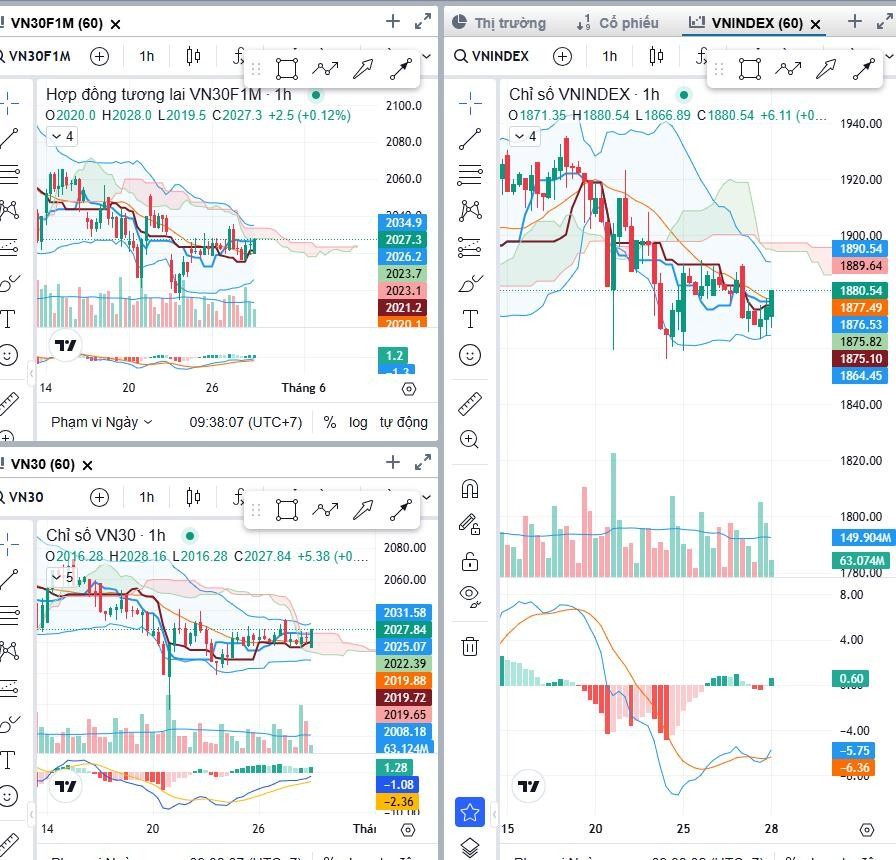Viewport: 896px width, 860px height.
Task: Open chart settings gear on VNINDEX time axis
Action: (867, 830)
